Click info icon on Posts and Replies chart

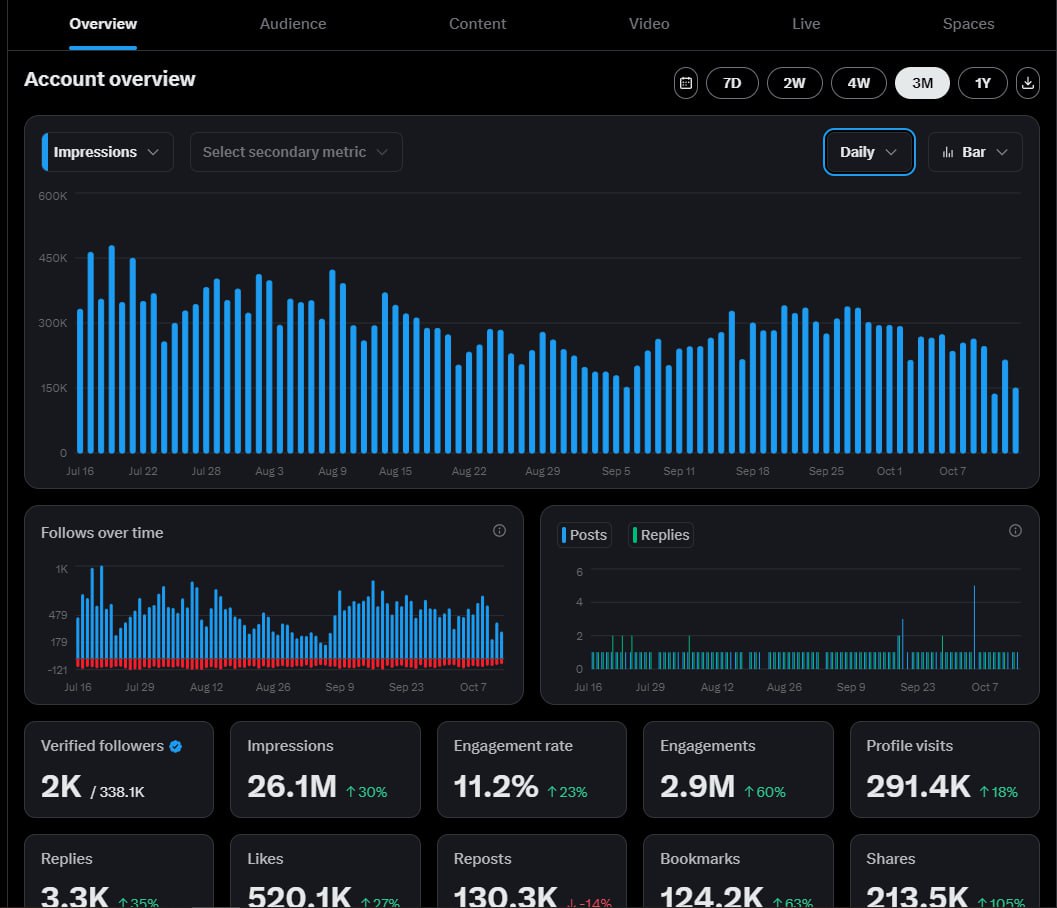click(x=1015, y=531)
